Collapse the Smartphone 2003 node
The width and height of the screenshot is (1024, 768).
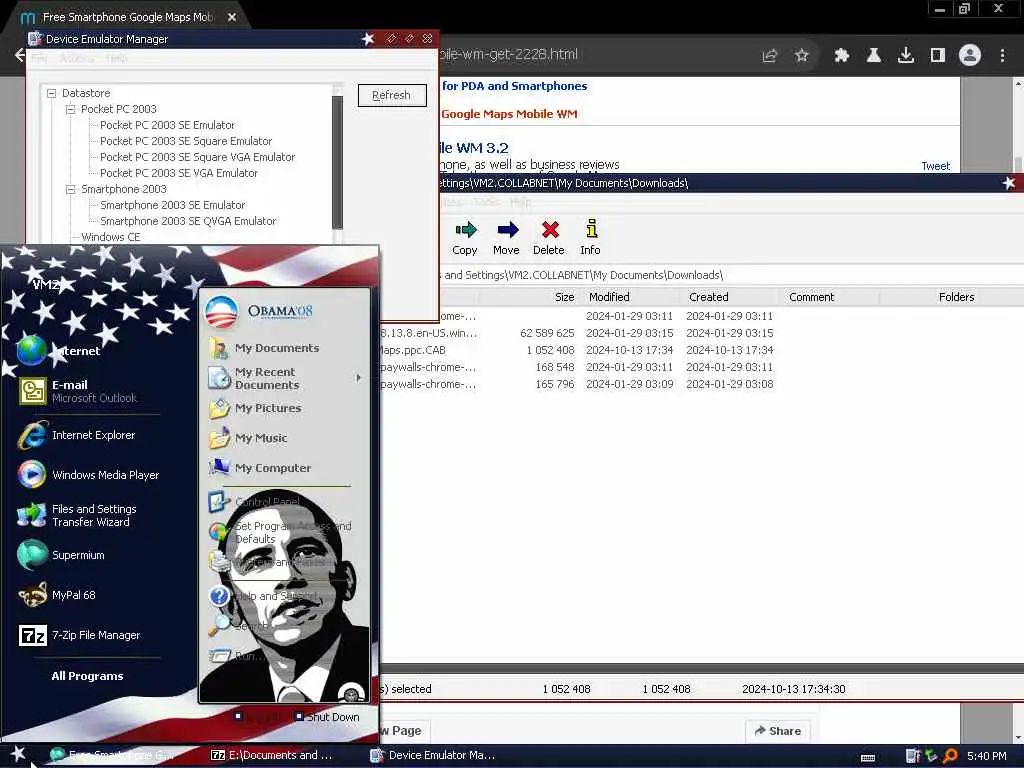click(71, 189)
